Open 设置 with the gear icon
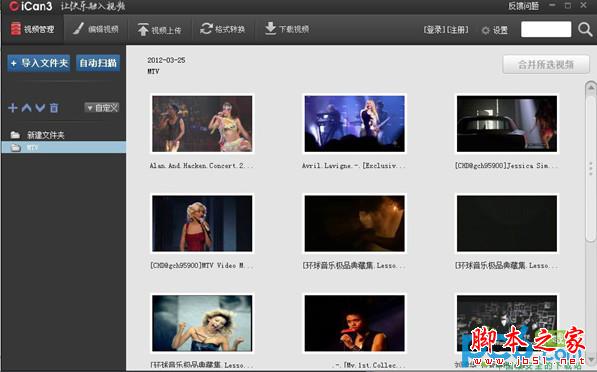This screenshot has width=597, height=372. coord(495,30)
